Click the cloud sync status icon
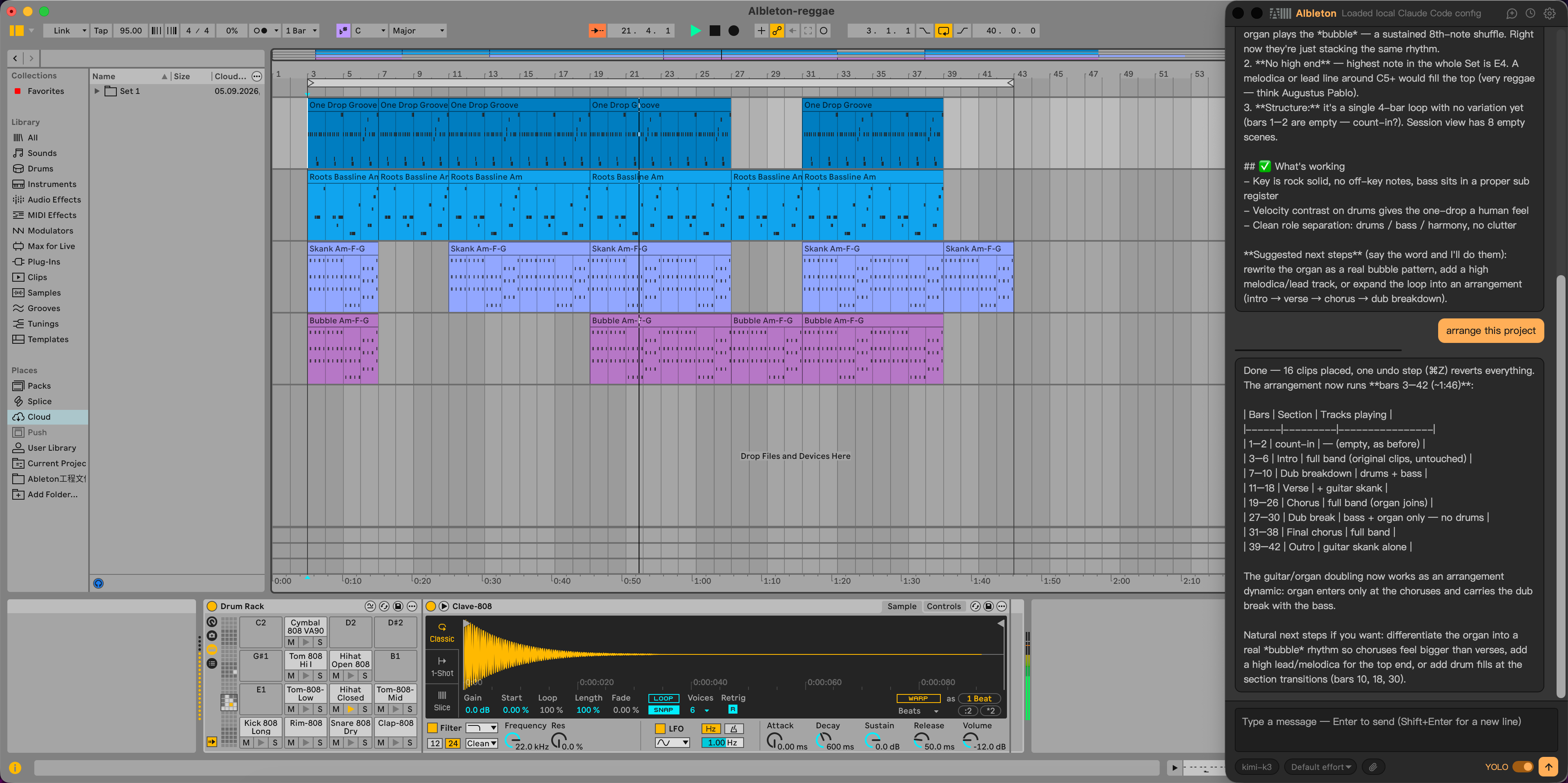The width and height of the screenshot is (1568, 783). [98, 583]
